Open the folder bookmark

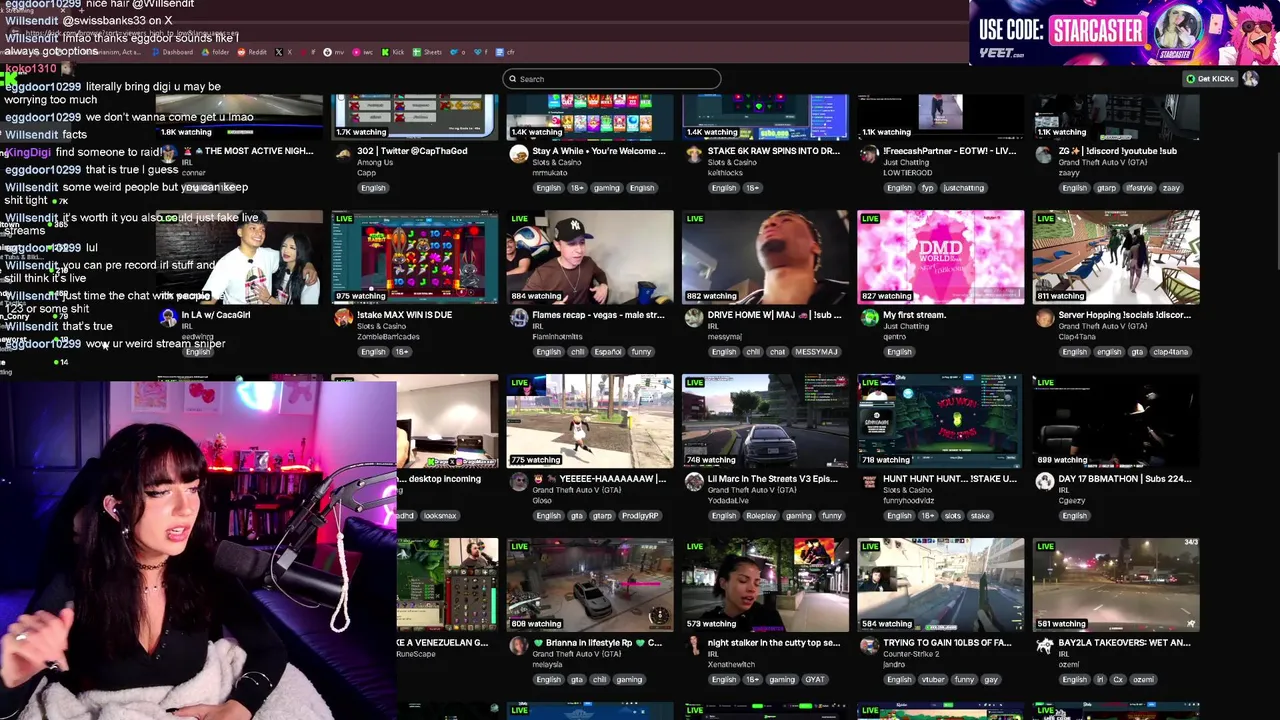pos(216,52)
